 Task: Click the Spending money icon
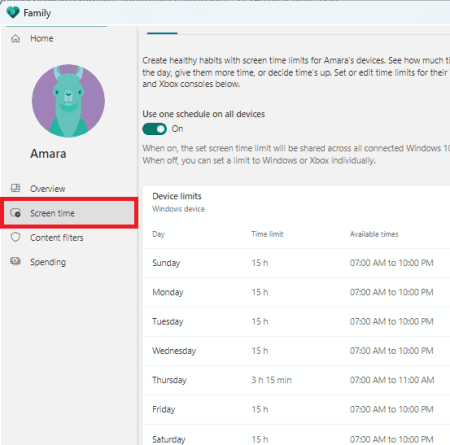pyautogui.click(x=15, y=261)
